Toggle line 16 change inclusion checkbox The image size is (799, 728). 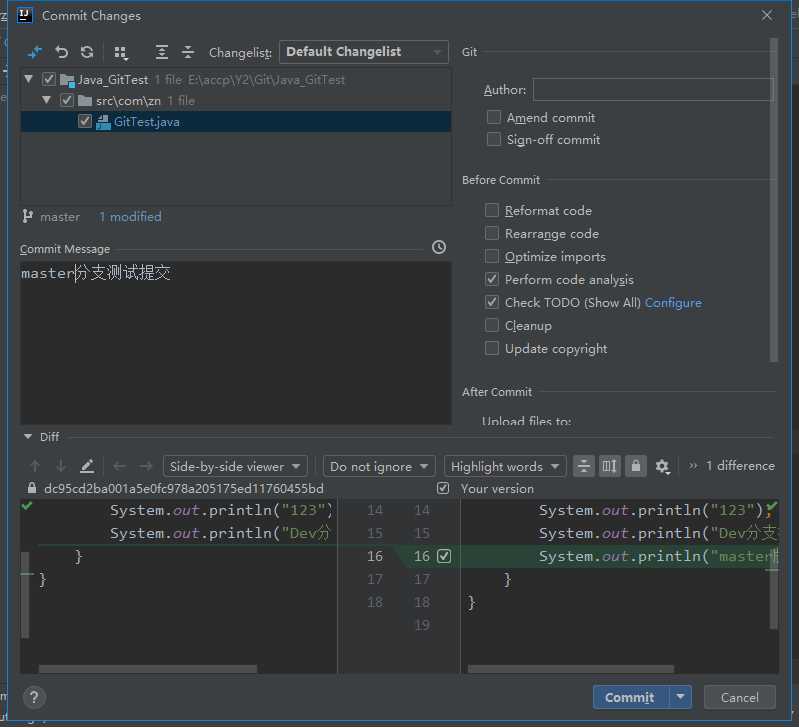[x=444, y=556]
